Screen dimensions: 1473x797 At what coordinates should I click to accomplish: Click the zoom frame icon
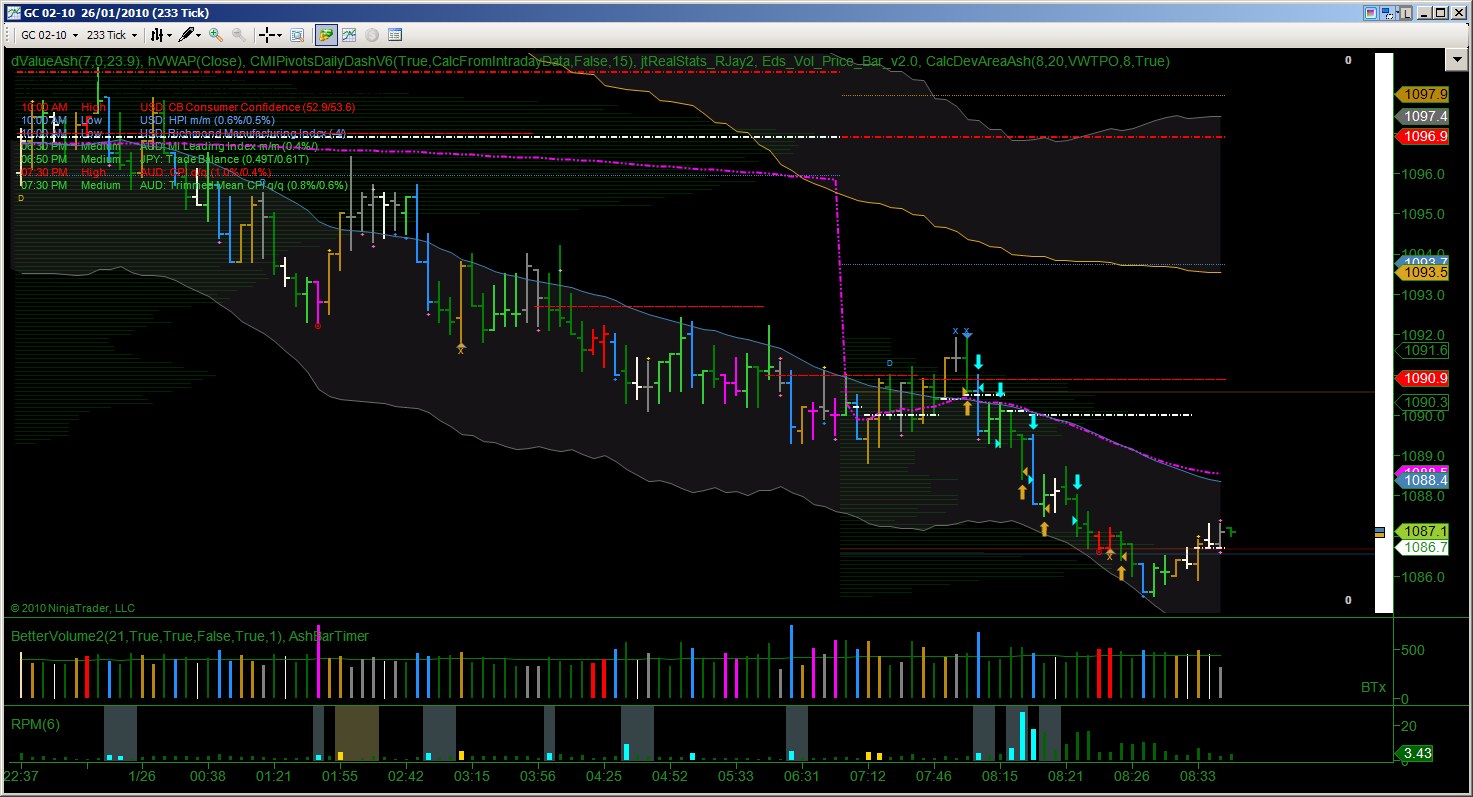coord(297,34)
